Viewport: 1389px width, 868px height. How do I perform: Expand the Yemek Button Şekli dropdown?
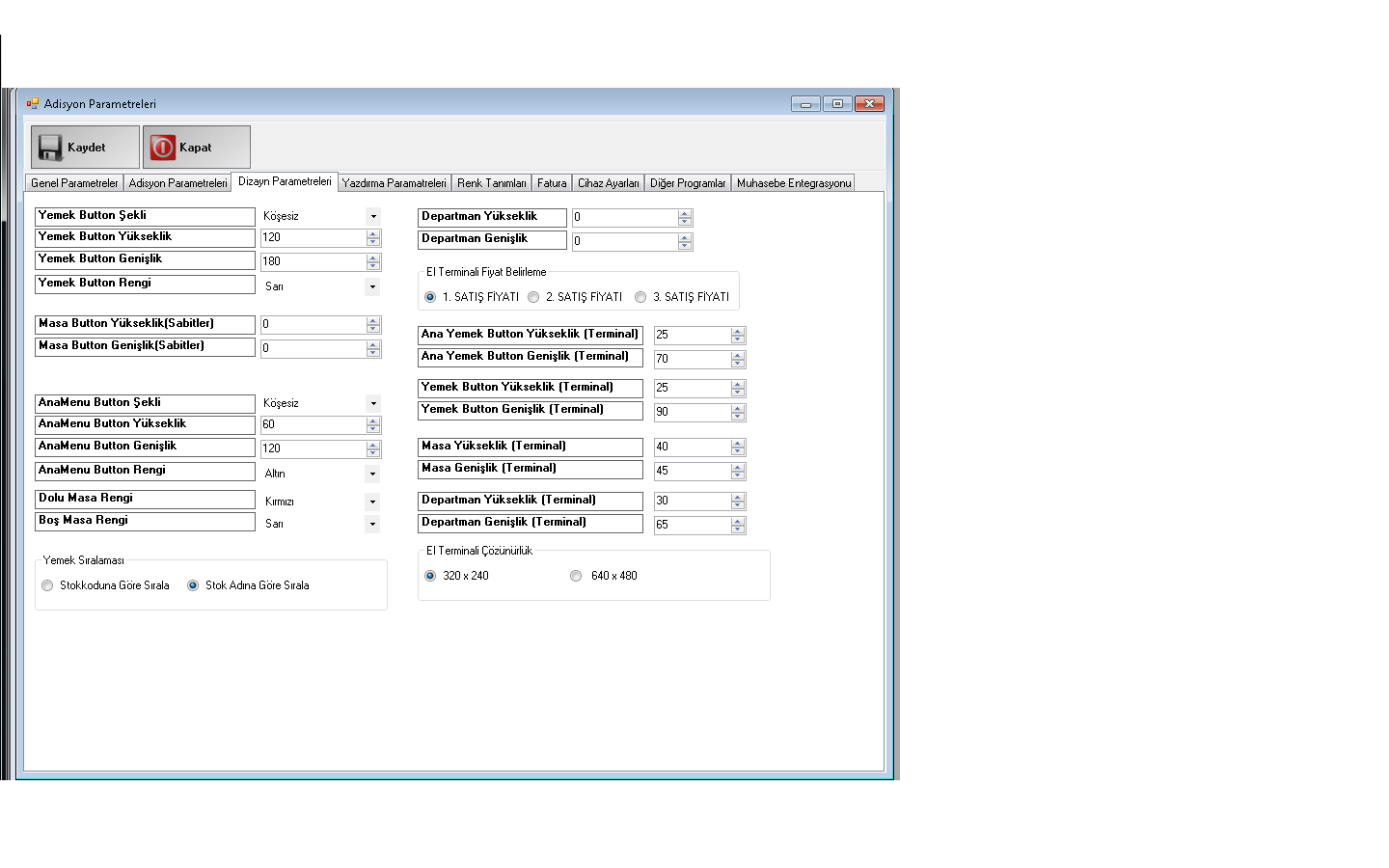tap(373, 217)
